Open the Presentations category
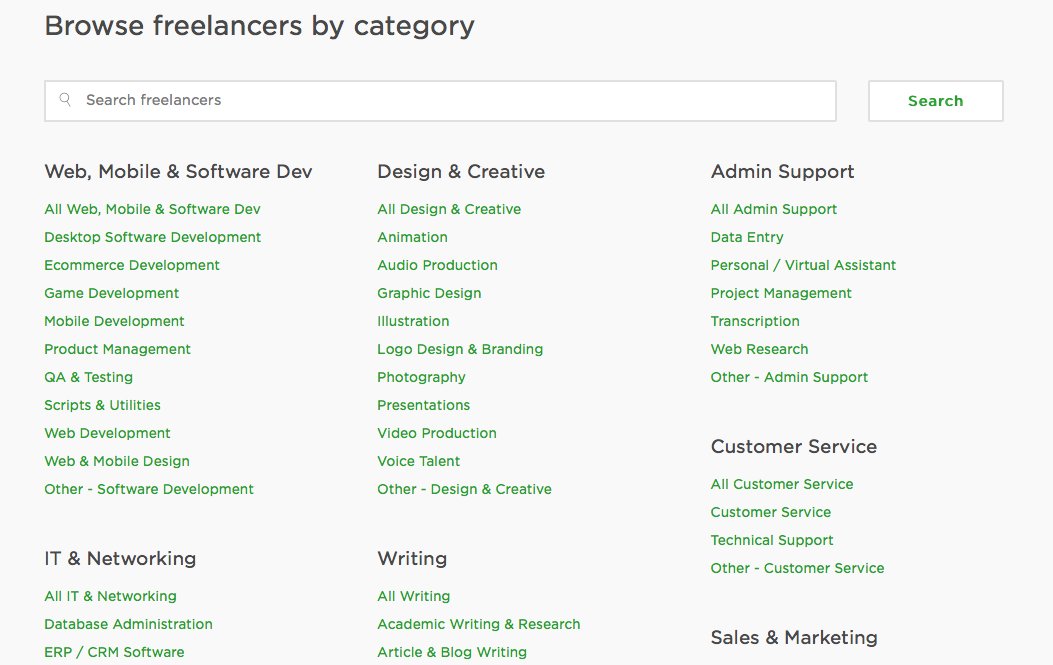 (424, 405)
